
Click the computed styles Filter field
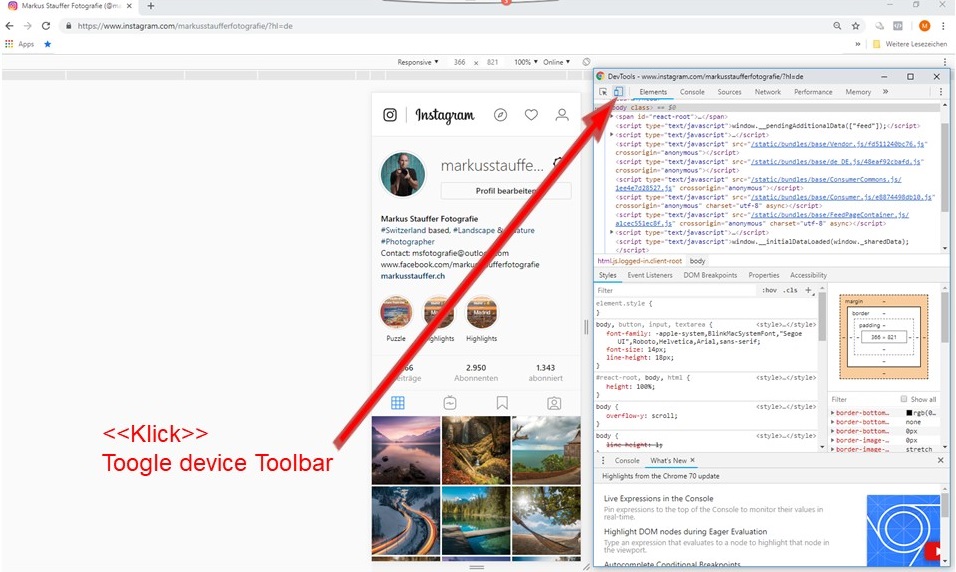pyautogui.click(x=863, y=399)
